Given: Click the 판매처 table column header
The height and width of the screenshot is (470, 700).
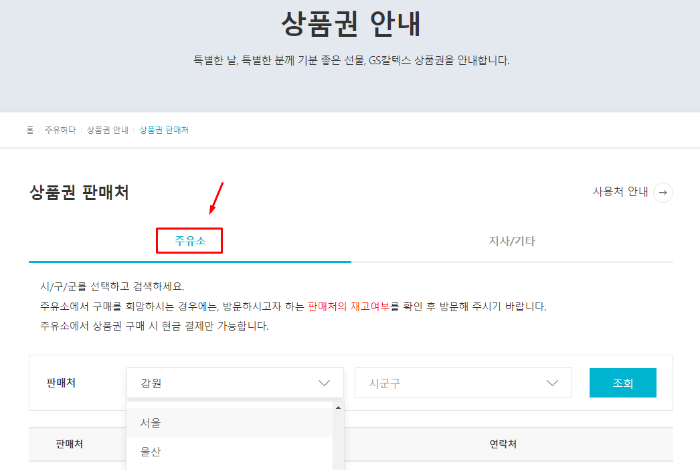Looking at the screenshot, I should pos(69,444).
